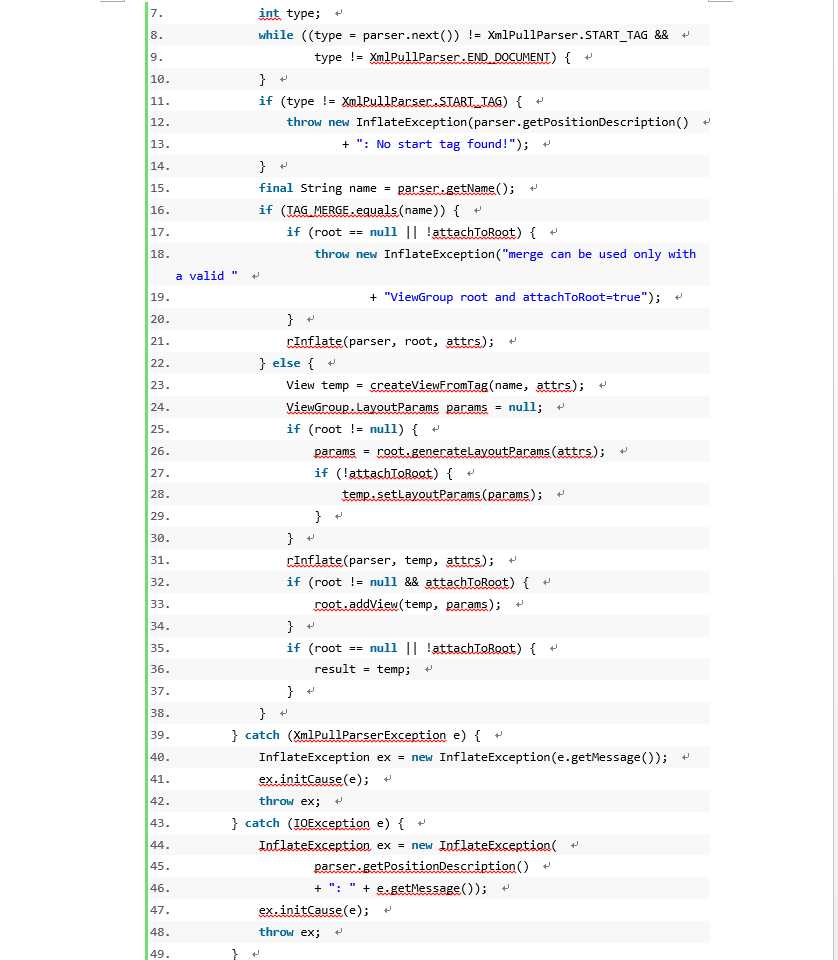Click 'rInflate(parser, temp, attrs);' on line 31

pos(390,560)
